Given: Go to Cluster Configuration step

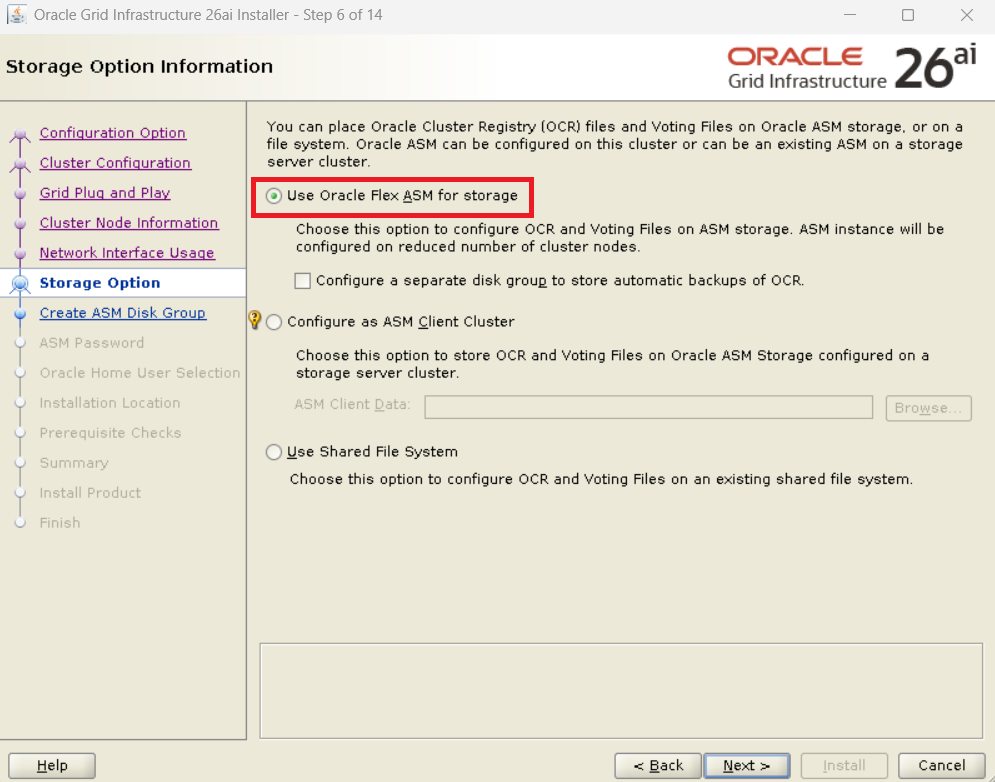Looking at the screenshot, I should (115, 163).
